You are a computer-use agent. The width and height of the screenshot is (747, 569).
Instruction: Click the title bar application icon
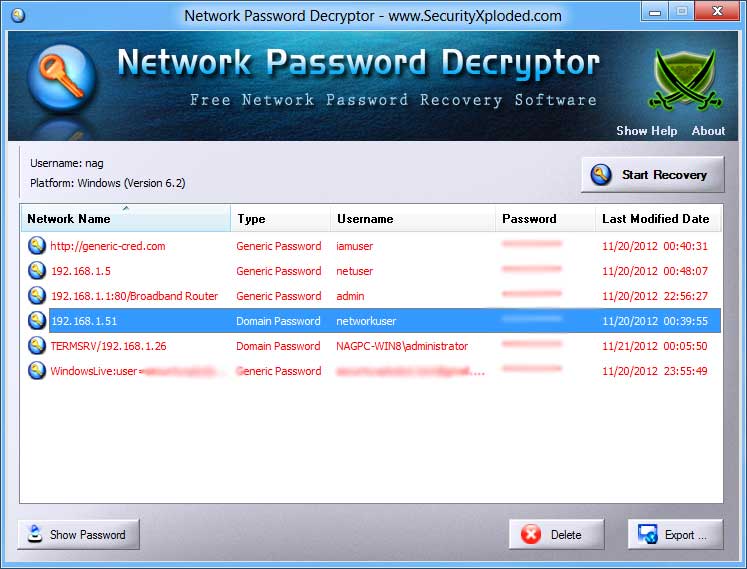(x=17, y=16)
